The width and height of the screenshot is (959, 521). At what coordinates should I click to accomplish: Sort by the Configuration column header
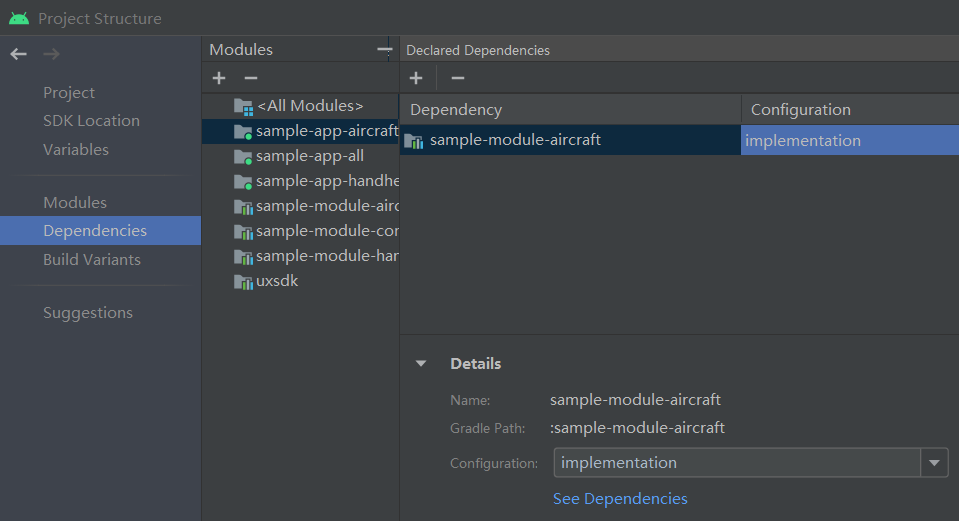tap(801, 110)
